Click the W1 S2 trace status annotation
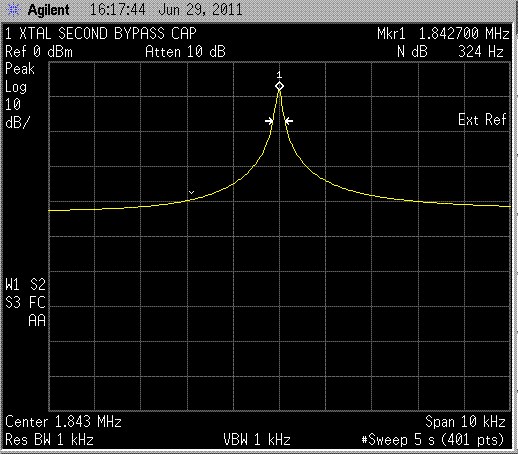Viewport: 518px width, 454px height. tap(25, 285)
